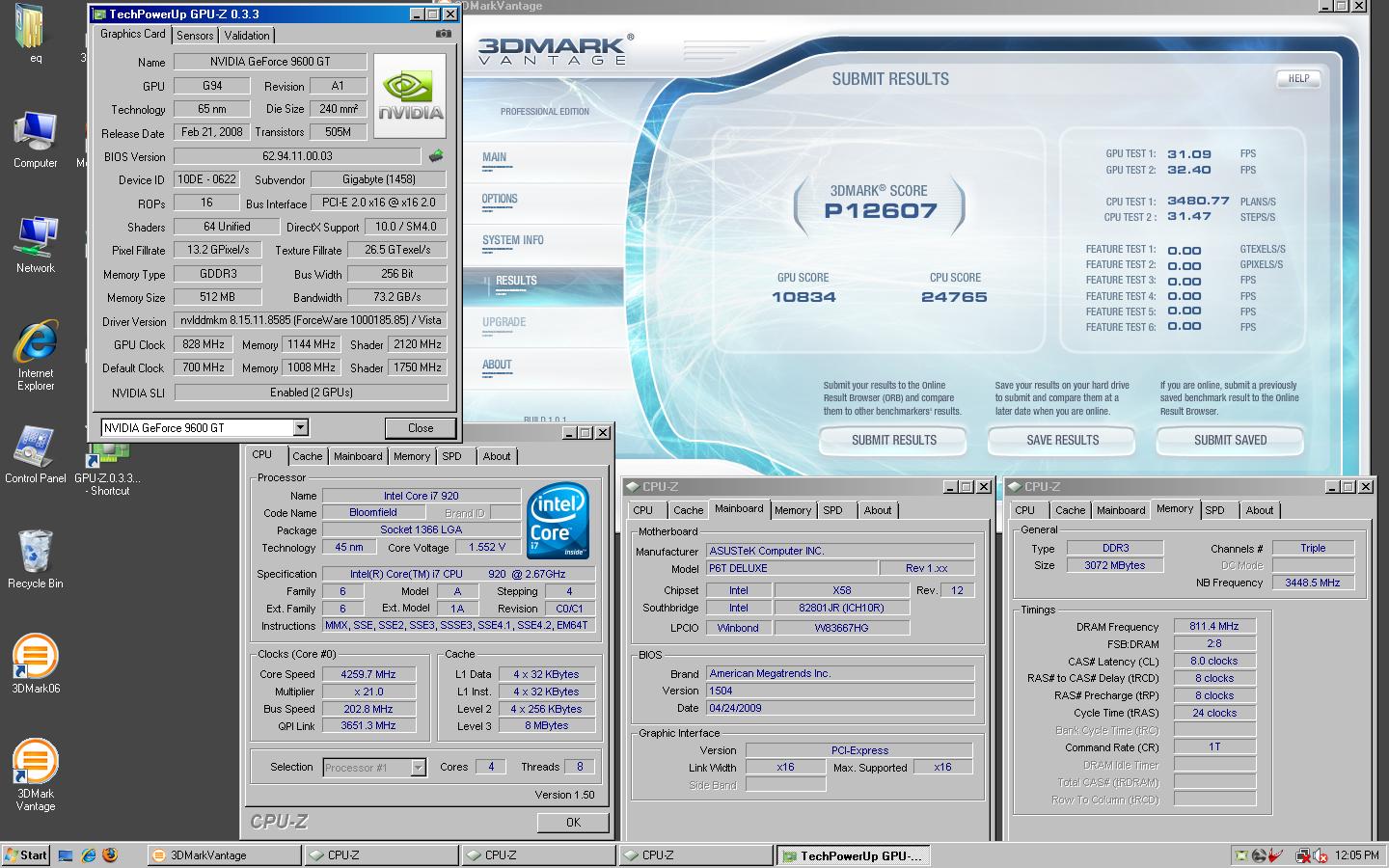Click the BIOS save chip icon in GPU-Z
The width and height of the screenshot is (1389, 868).
[x=436, y=155]
